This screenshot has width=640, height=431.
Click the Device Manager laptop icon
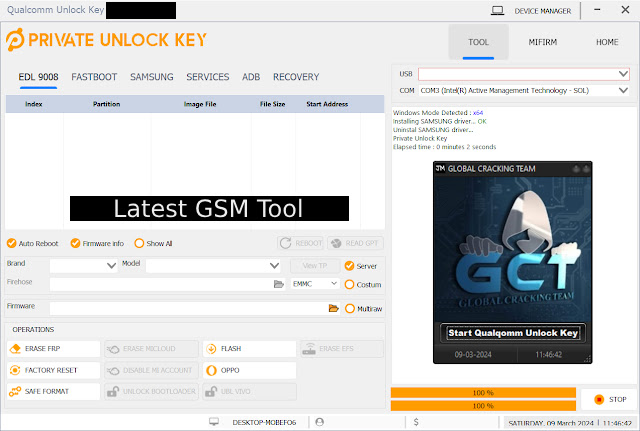tap(497, 11)
